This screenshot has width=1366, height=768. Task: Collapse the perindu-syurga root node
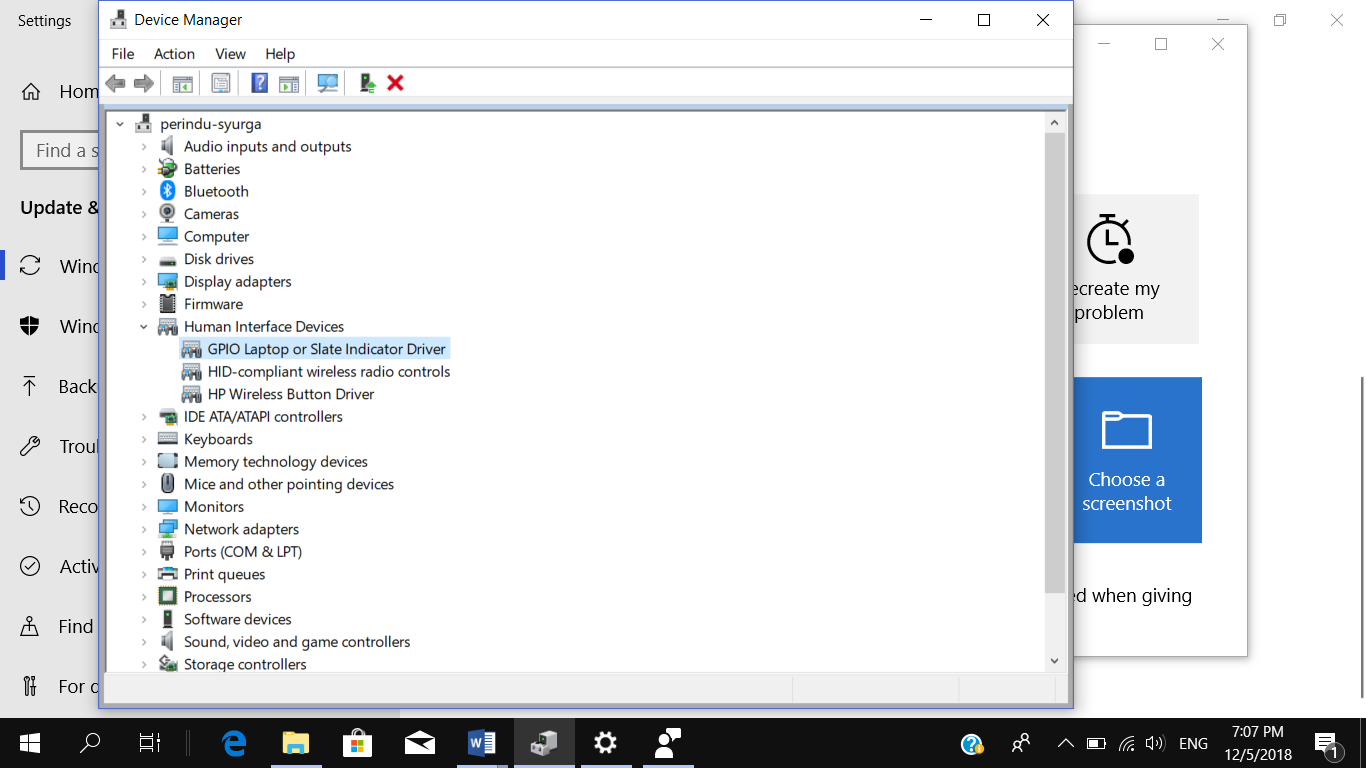[120, 124]
